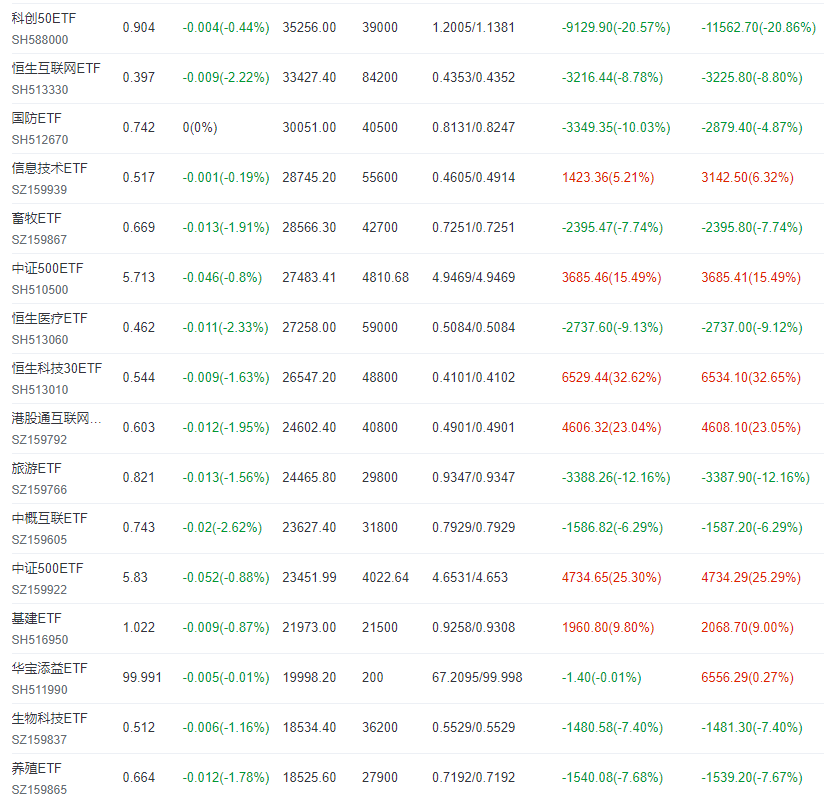The width and height of the screenshot is (824, 798).
Task: Select the code SH513010
Action: 40,390
